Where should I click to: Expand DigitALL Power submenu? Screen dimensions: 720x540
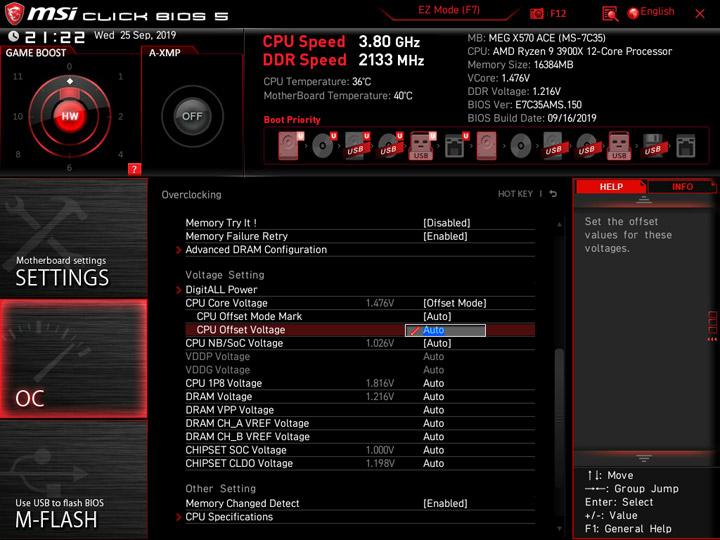221,290
